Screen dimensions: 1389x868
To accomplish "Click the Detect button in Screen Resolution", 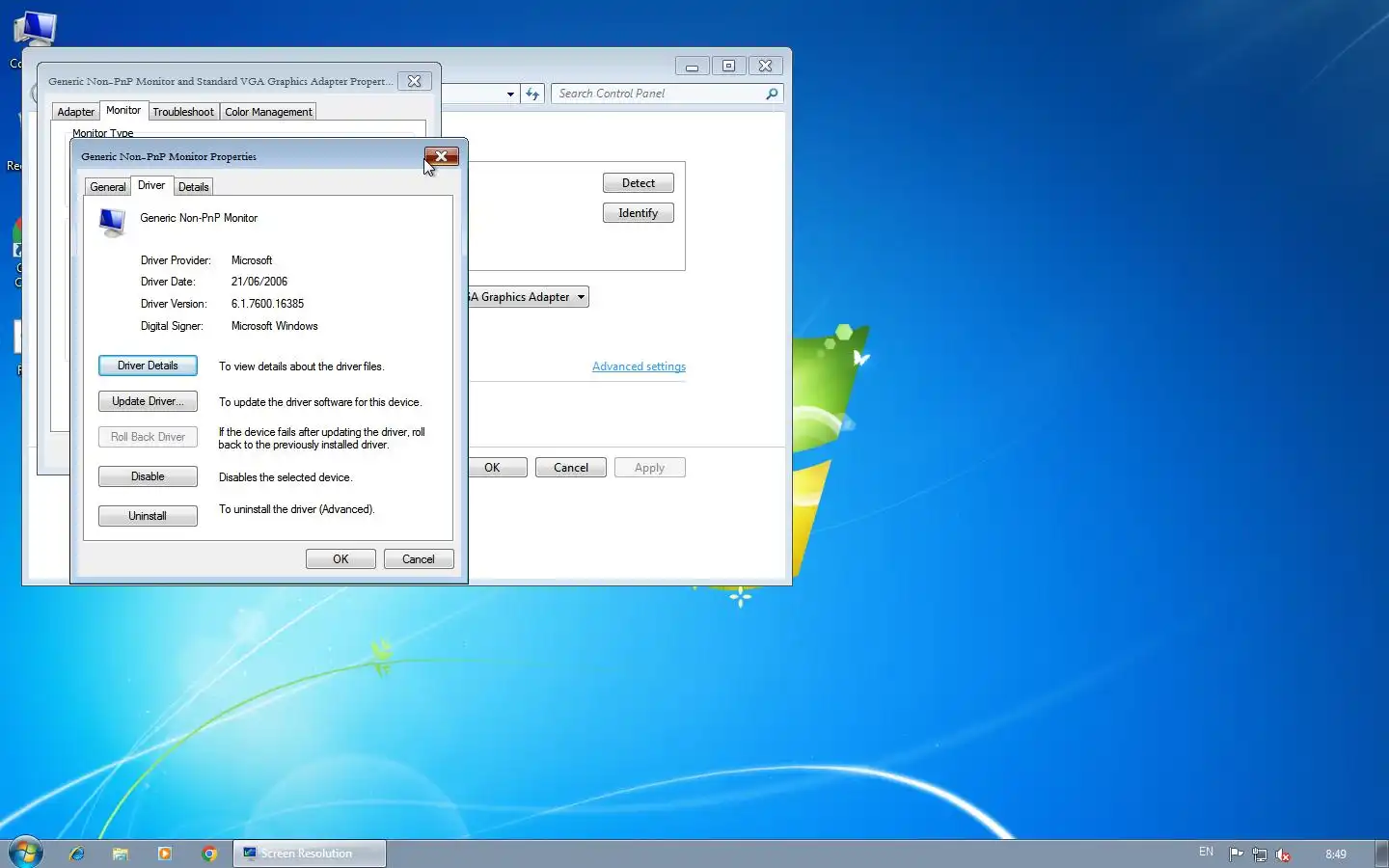I will 639,183.
